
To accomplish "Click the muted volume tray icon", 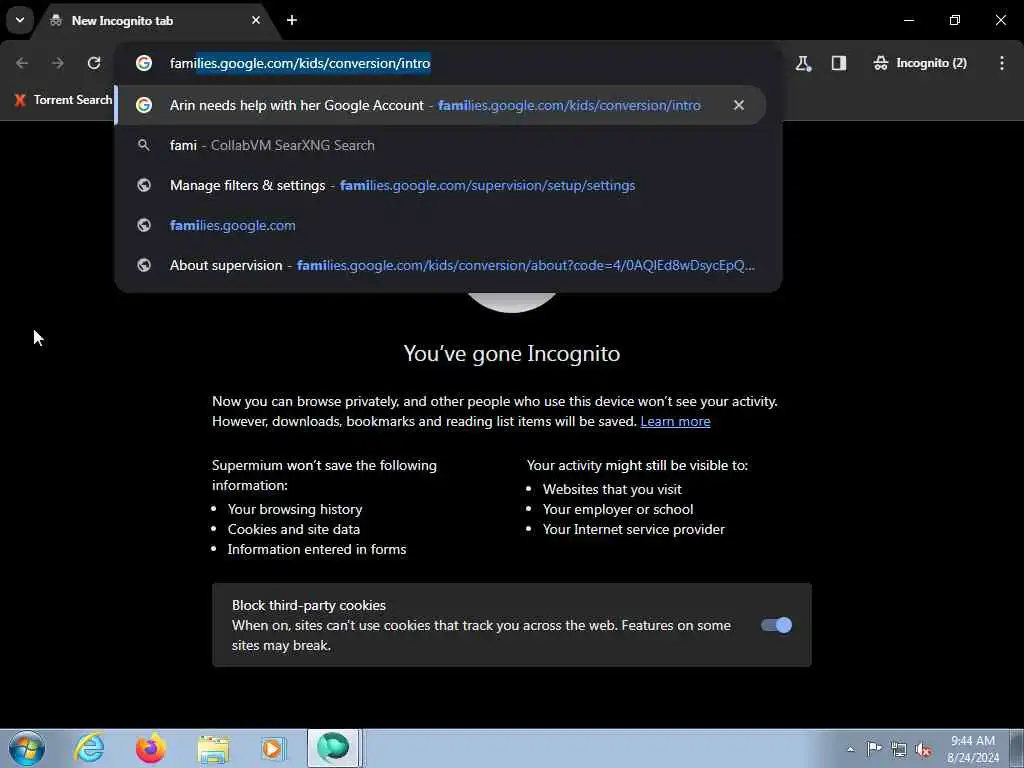I will (x=923, y=749).
